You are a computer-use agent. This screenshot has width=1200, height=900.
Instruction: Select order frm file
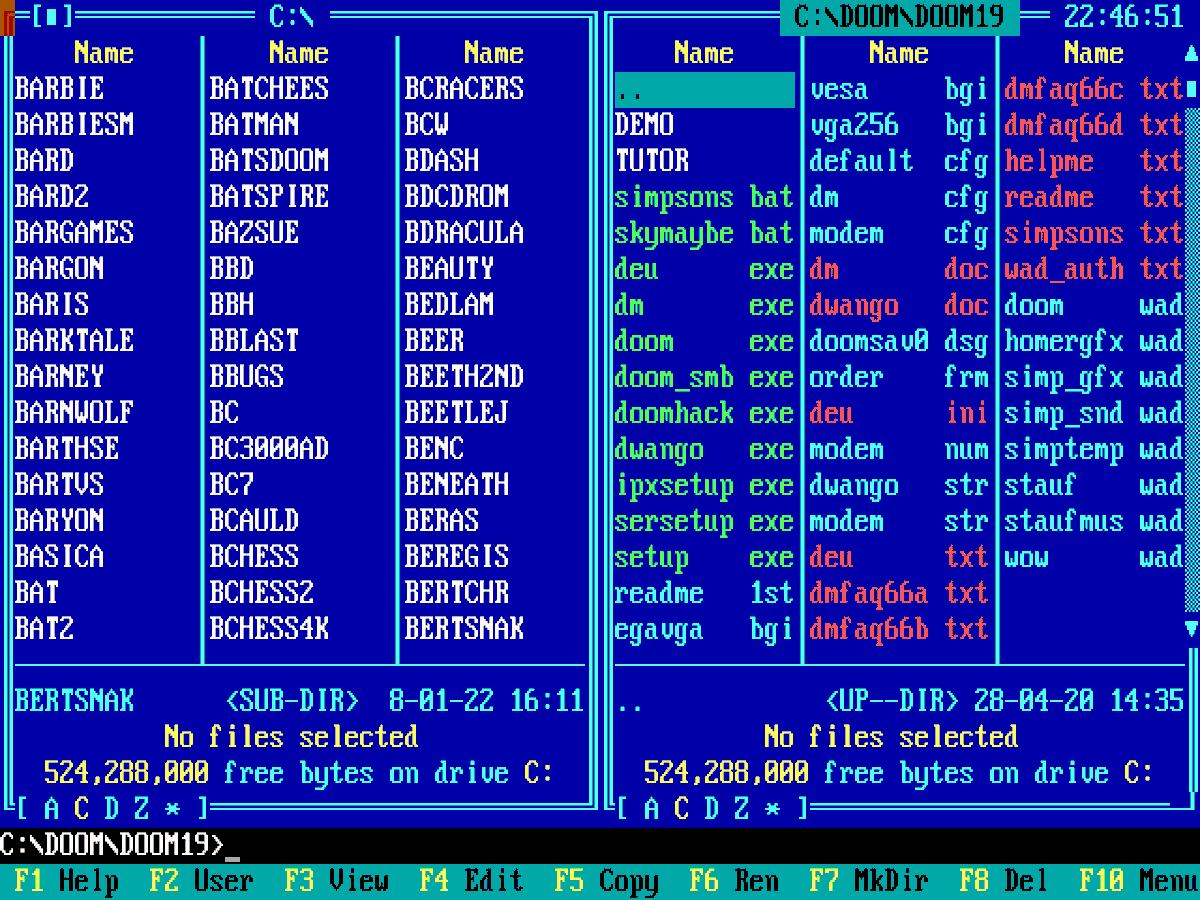[x=900, y=377]
